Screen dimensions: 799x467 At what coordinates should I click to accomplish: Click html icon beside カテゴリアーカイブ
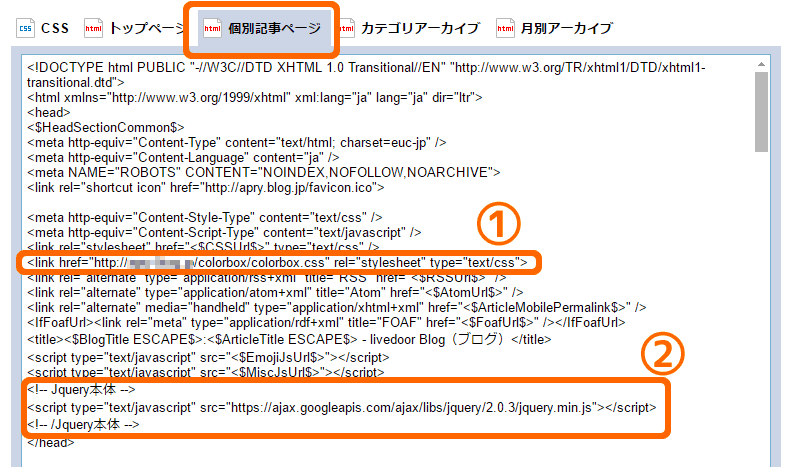[x=347, y=29]
